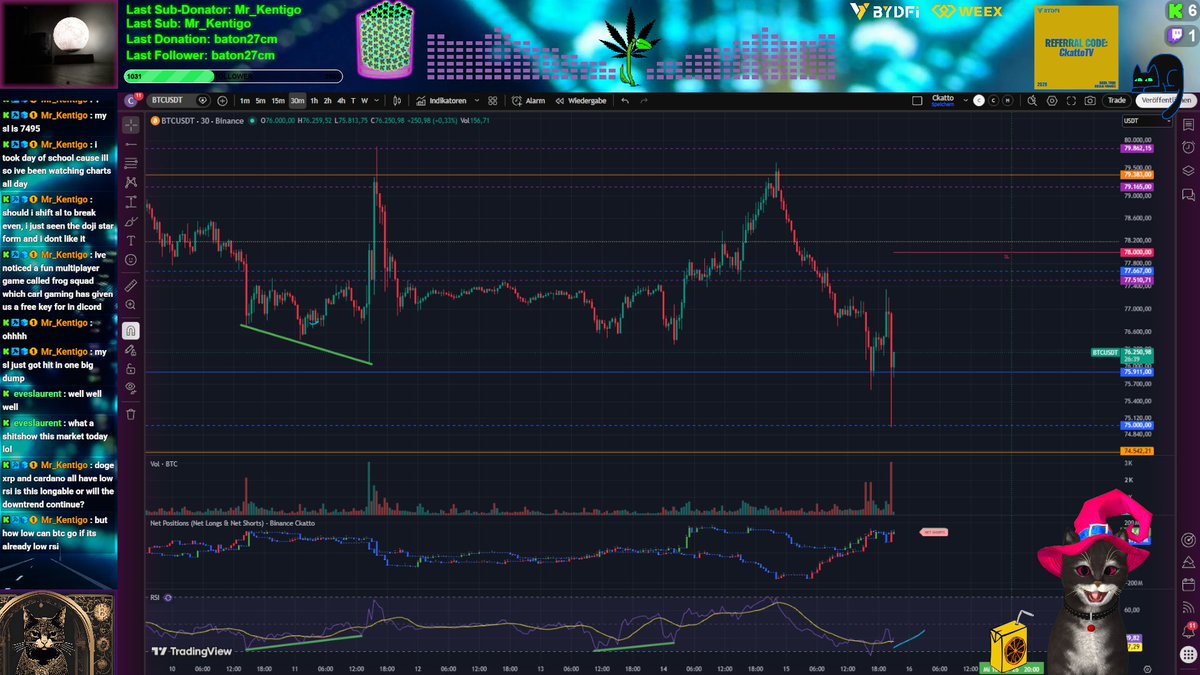Open indicator templates grid icon

coord(492,100)
